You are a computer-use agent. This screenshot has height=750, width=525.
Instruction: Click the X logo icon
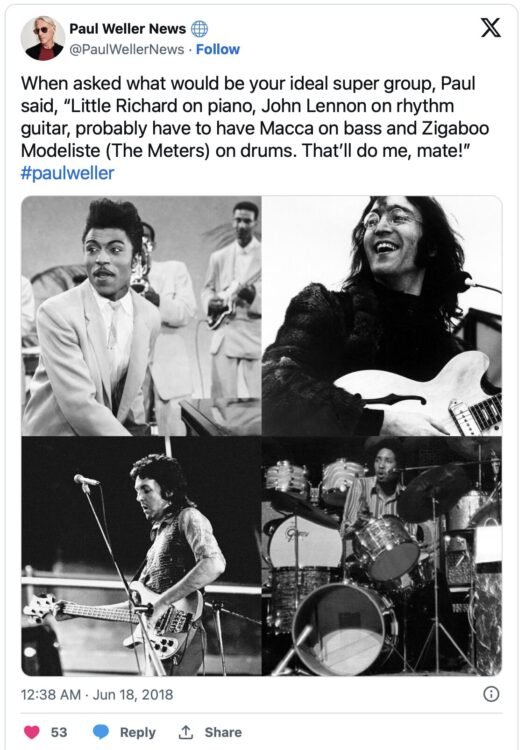(491, 27)
